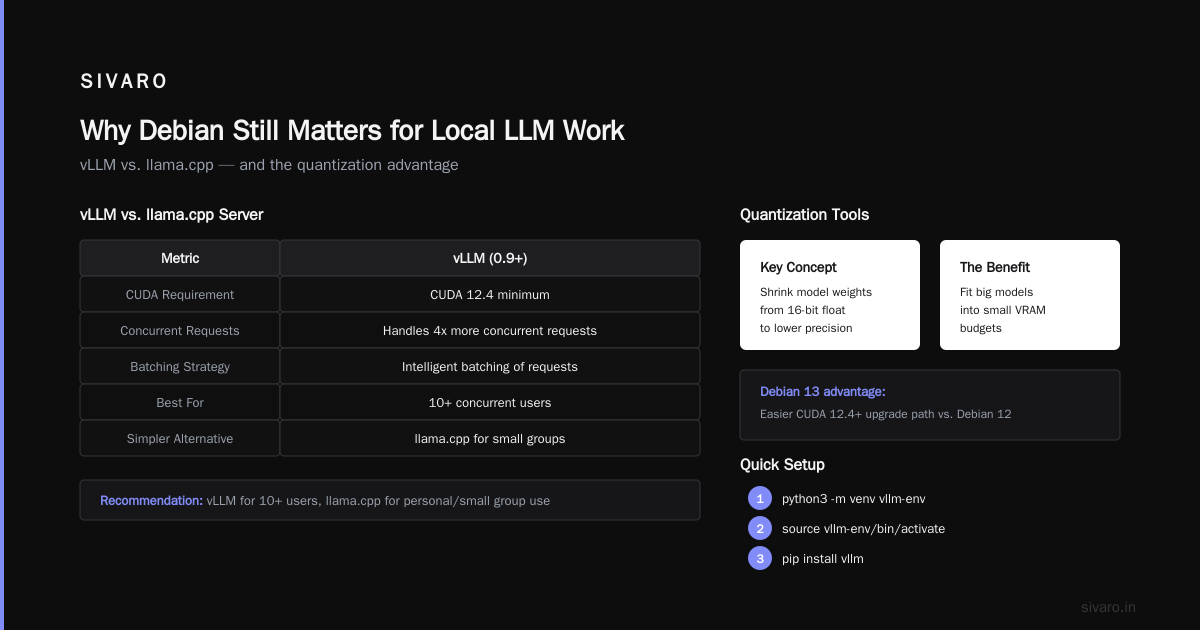Viewport: 1200px width, 630px height.
Task: Click the 'Key Concept' card
Action: pyautogui.click(x=830, y=295)
